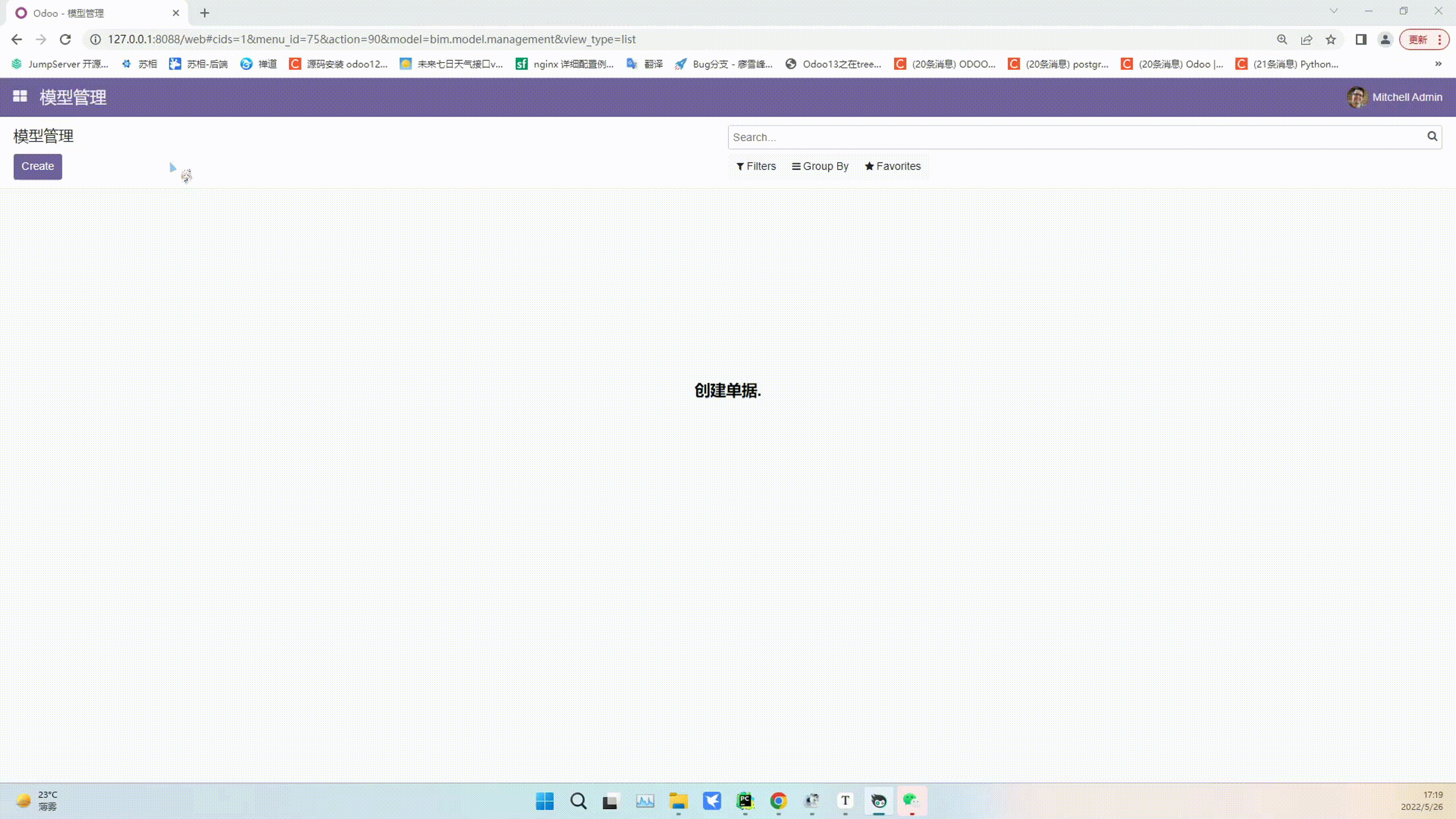Image resolution: width=1456 pixels, height=819 pixels.
Task: Open the JumpServer bookmark
Action: coord(60,64)
